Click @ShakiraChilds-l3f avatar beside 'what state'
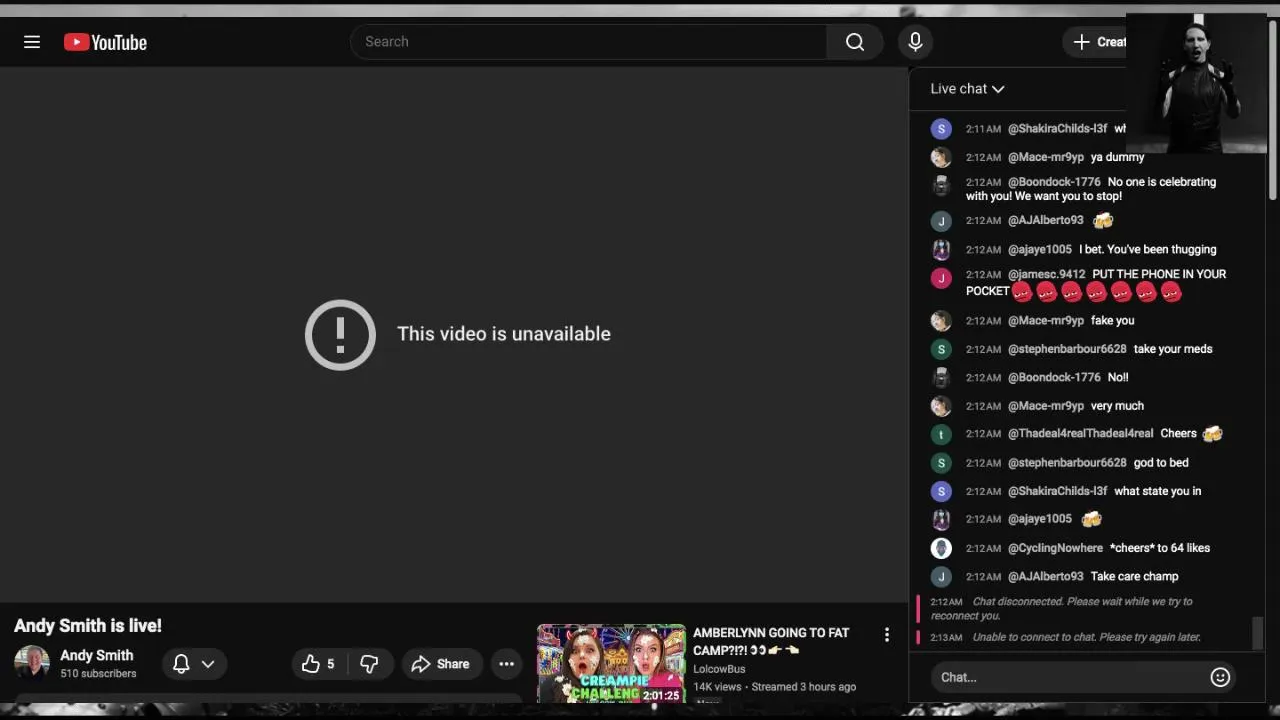 [941, 491]
